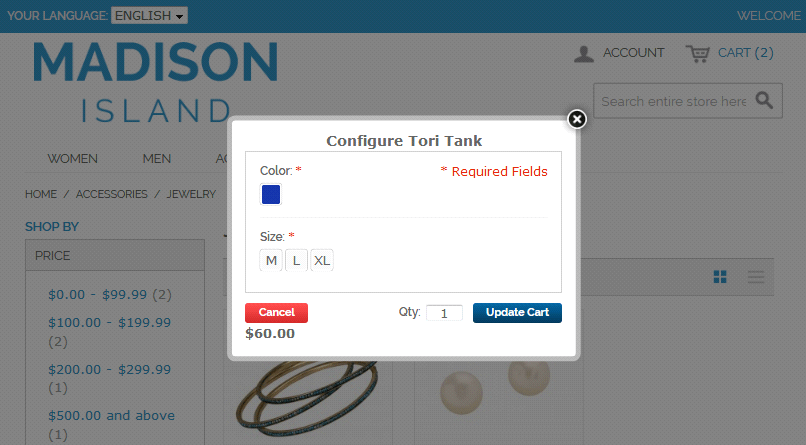Viewport: 806px width, 445px height.
Task: Click the Accessories breadcrumb link
Action: 111,194
